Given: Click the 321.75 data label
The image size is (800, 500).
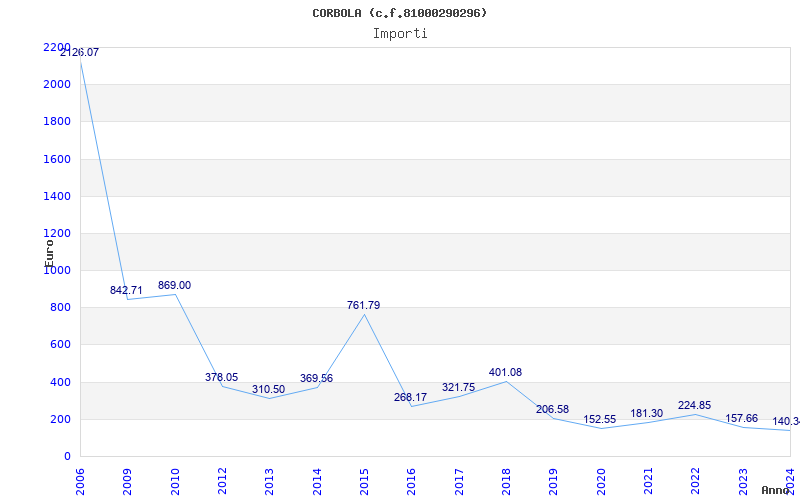Looking at the screenshot, I should [458, 387].
